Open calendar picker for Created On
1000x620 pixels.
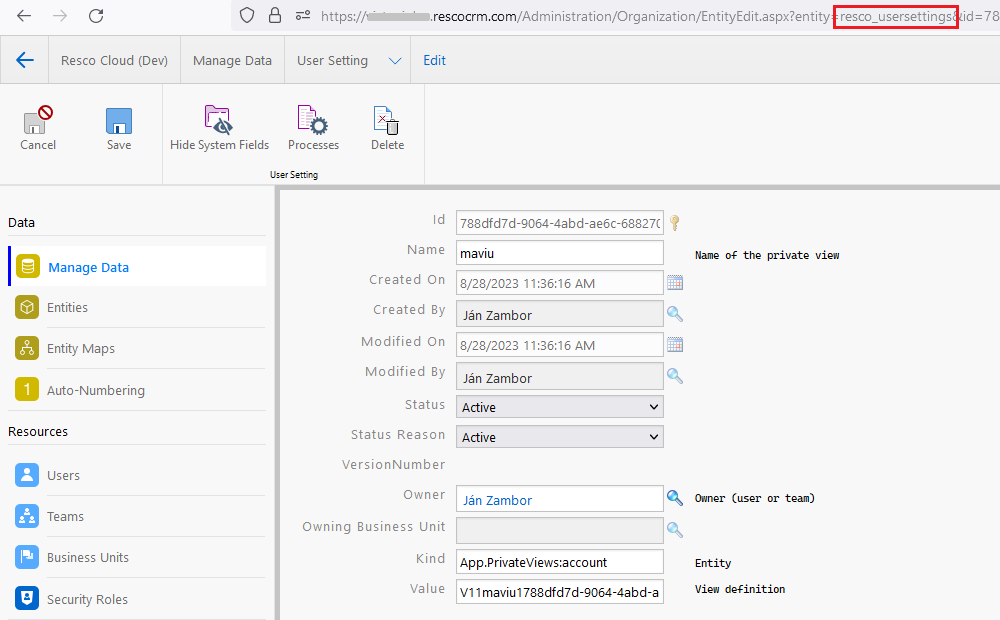click(675, 283)
